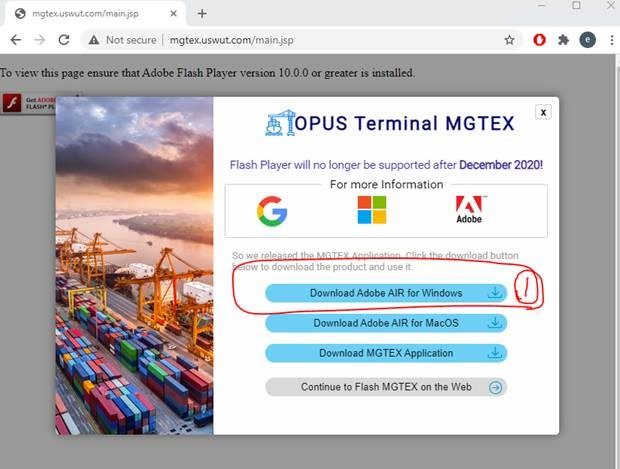Click the OPUS Terminal MGTEX heading
The height and width of the screenshot is (469, 620).
[x=404, y=123]
